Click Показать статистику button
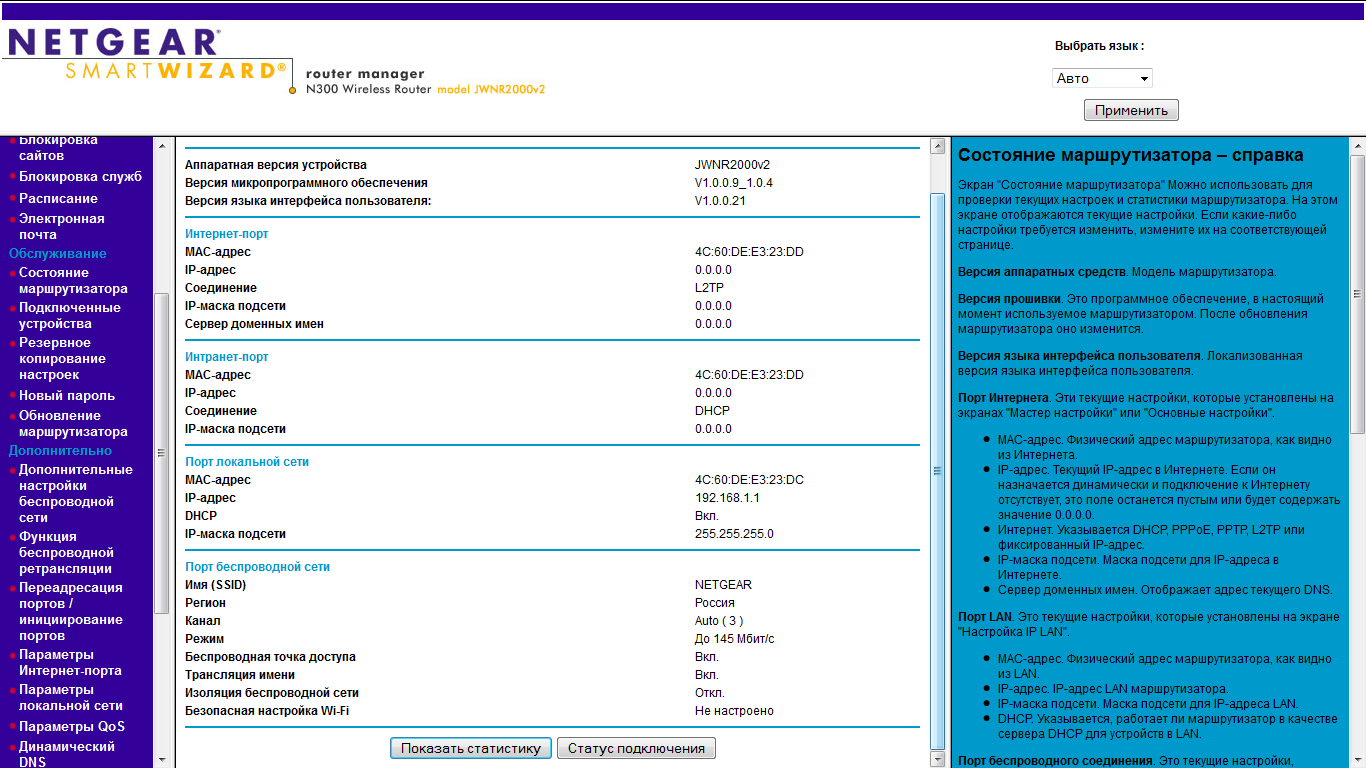 pyautogui.click(x=470, y=748)
